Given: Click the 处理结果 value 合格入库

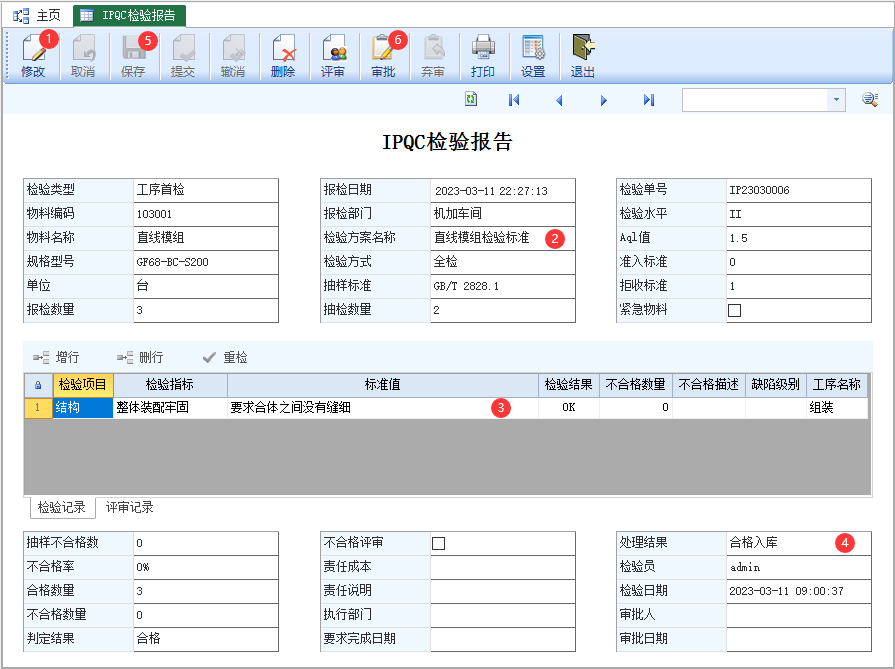Looking at the screenshot, I should pos(799,543).
